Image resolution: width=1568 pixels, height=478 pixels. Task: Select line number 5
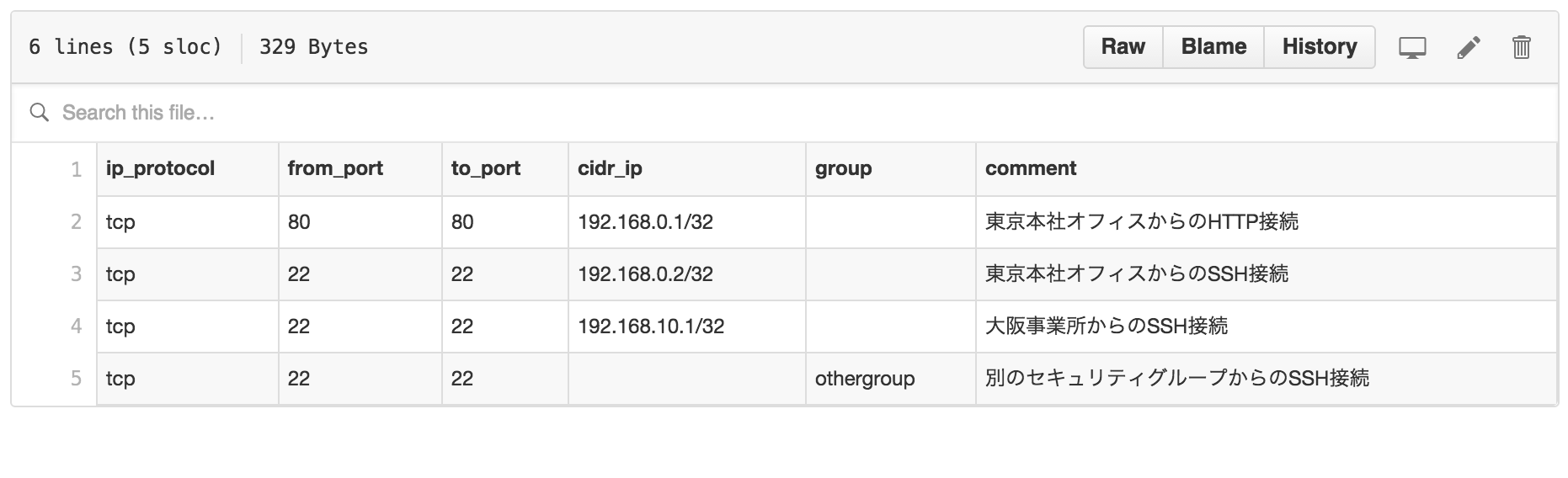[76, 378]
